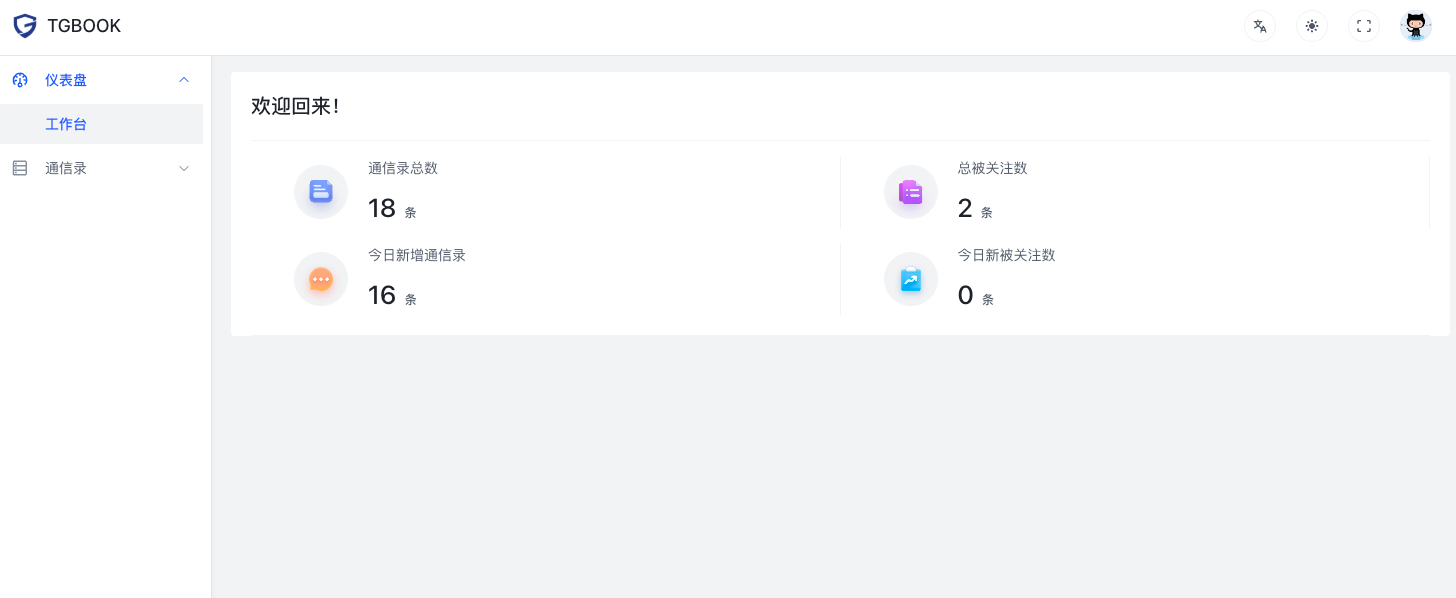Viewport: 1456px width, 598px height.
Task: Collapse the 仪表盘 menu chevron
Action: point(184,80)
